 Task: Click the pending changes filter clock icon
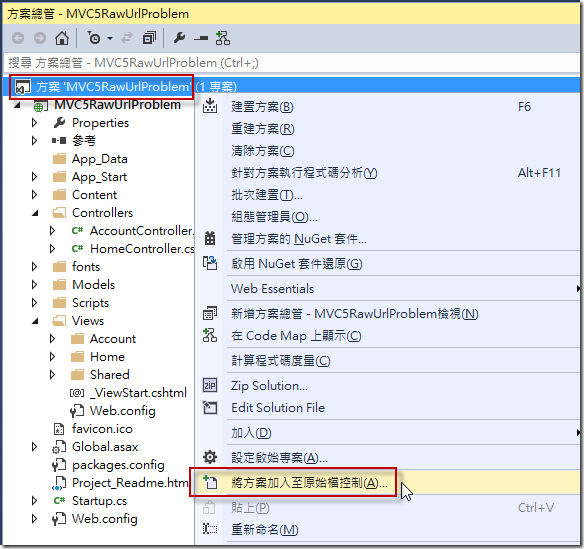93,38
